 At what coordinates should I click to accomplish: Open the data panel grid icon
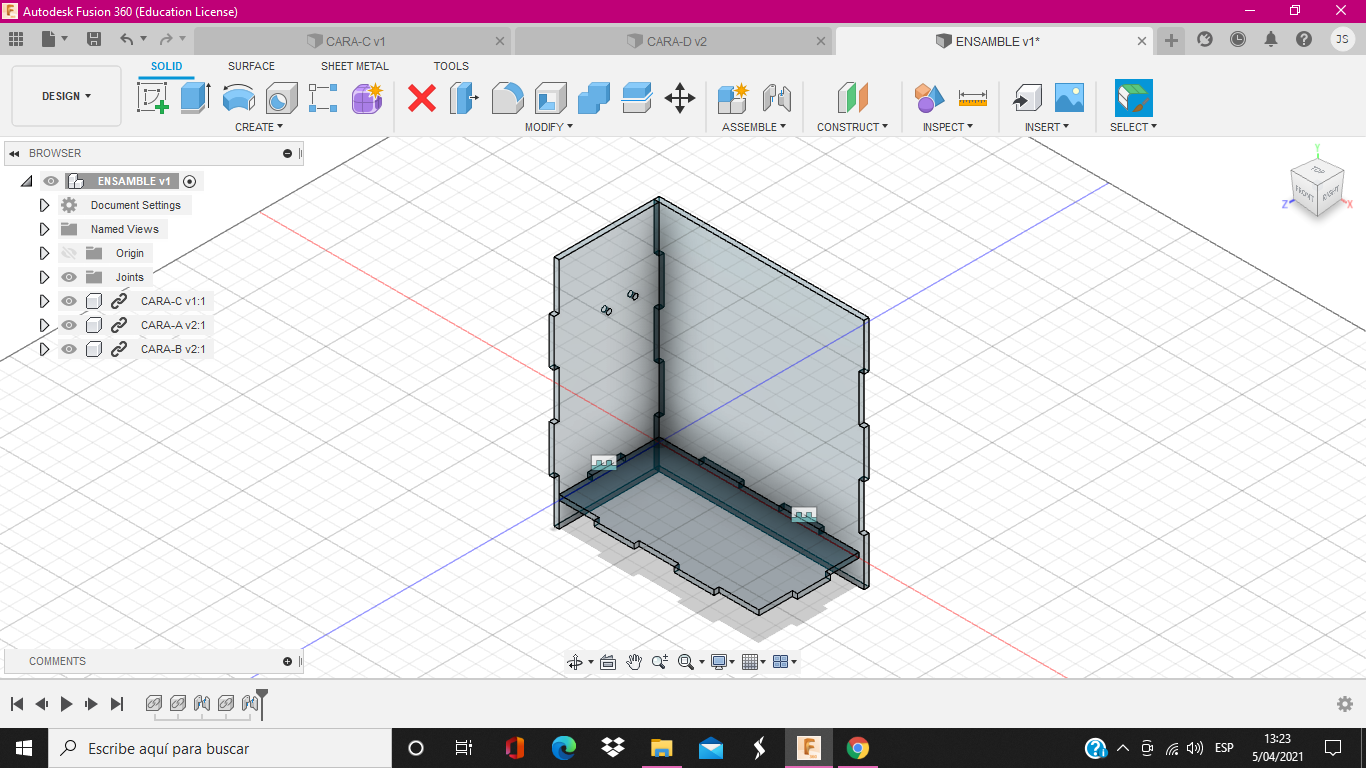(x=15, y=39)
